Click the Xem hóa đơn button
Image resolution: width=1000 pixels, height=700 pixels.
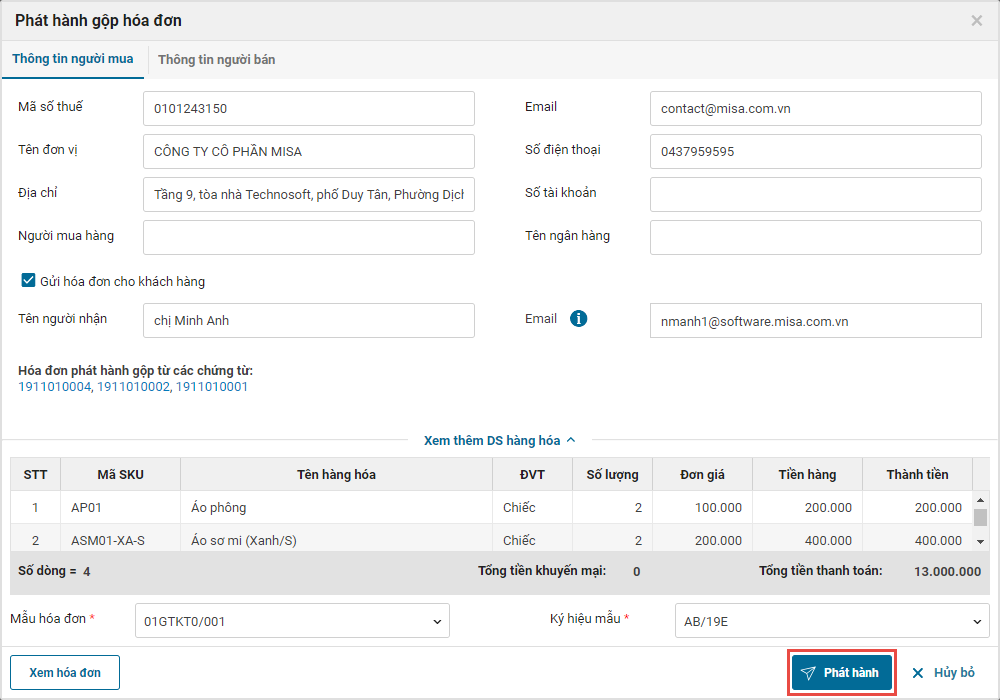coord(65,673)
